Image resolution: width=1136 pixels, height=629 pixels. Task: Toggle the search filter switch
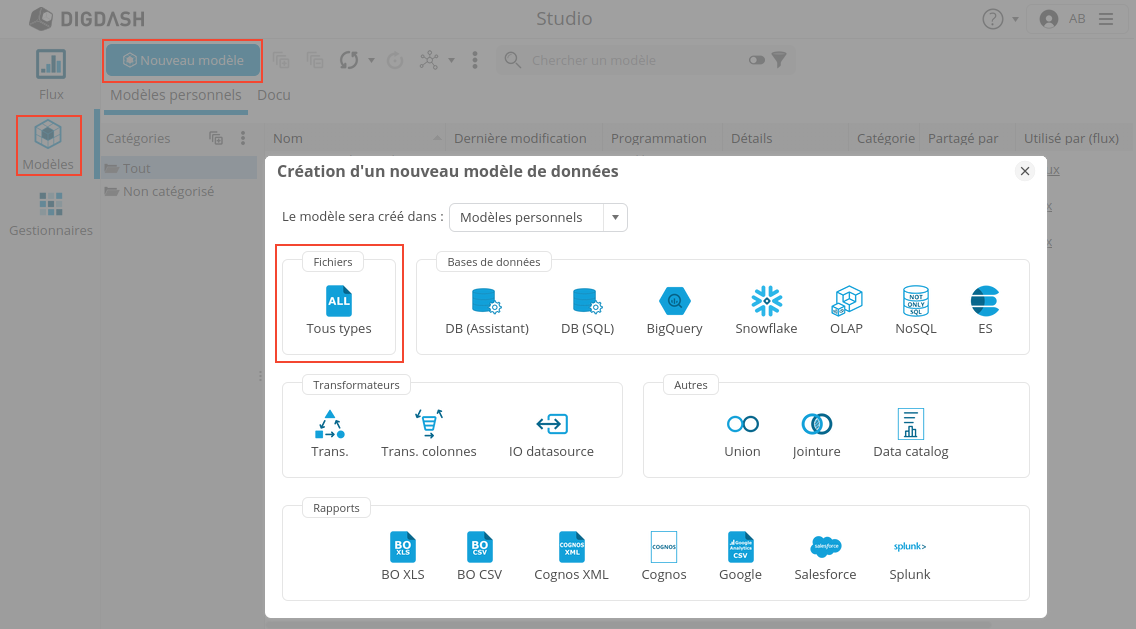[756, 60]
